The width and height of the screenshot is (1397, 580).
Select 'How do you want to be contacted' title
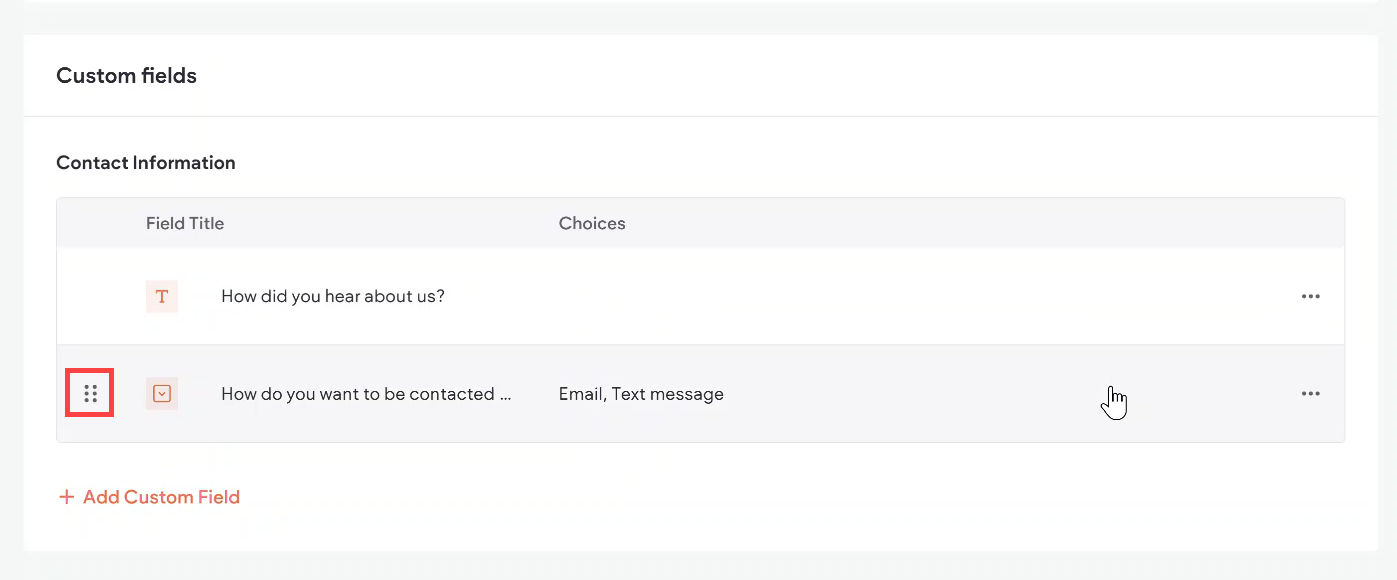pyautogui.click(x=366, y=394)
